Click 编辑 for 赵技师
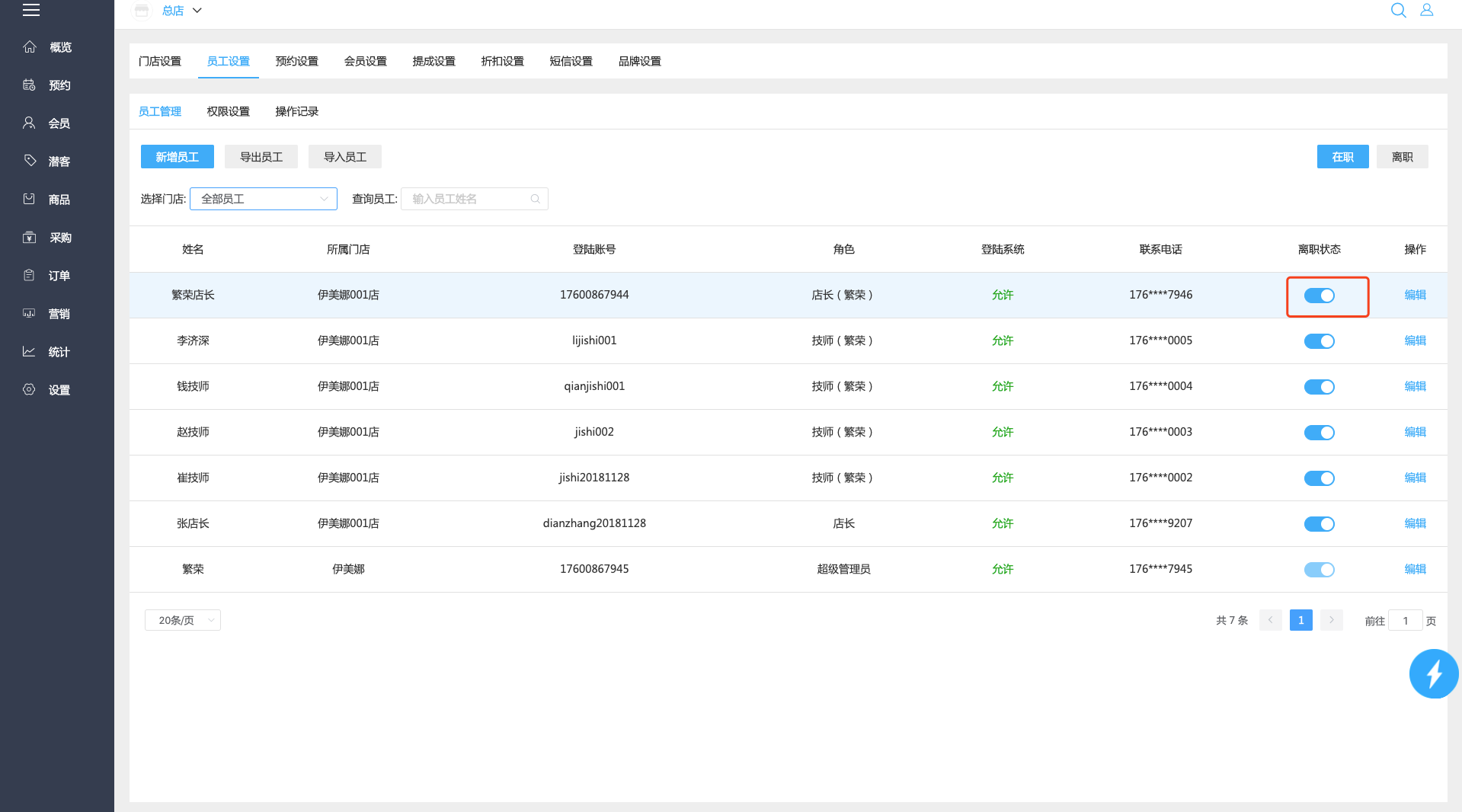Image resolution: width=1462 pixels, height=812 pixels. click(x=1416, y=432)
